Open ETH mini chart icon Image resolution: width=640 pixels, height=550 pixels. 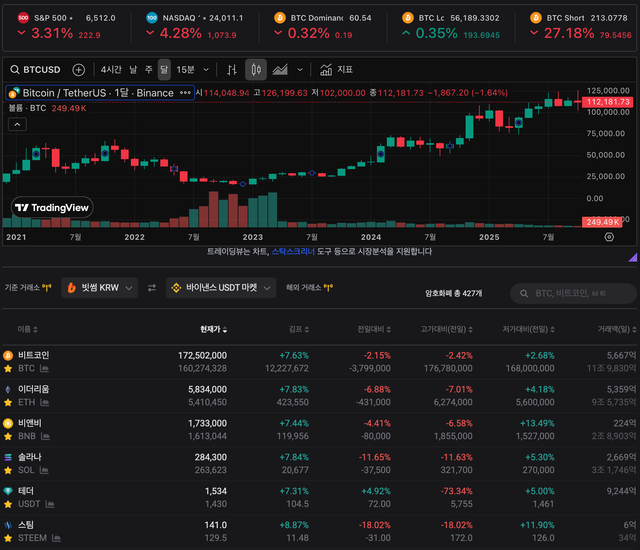click(x=45, y=402)
